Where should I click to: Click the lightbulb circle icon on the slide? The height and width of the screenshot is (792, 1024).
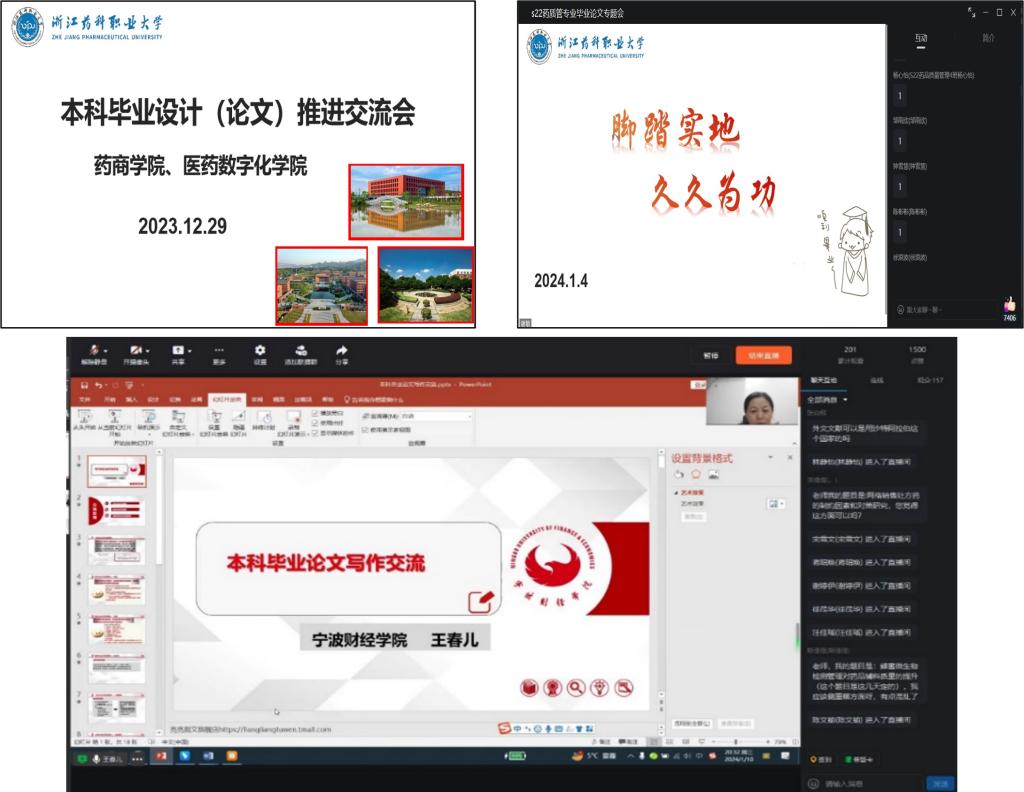point(600,688)
